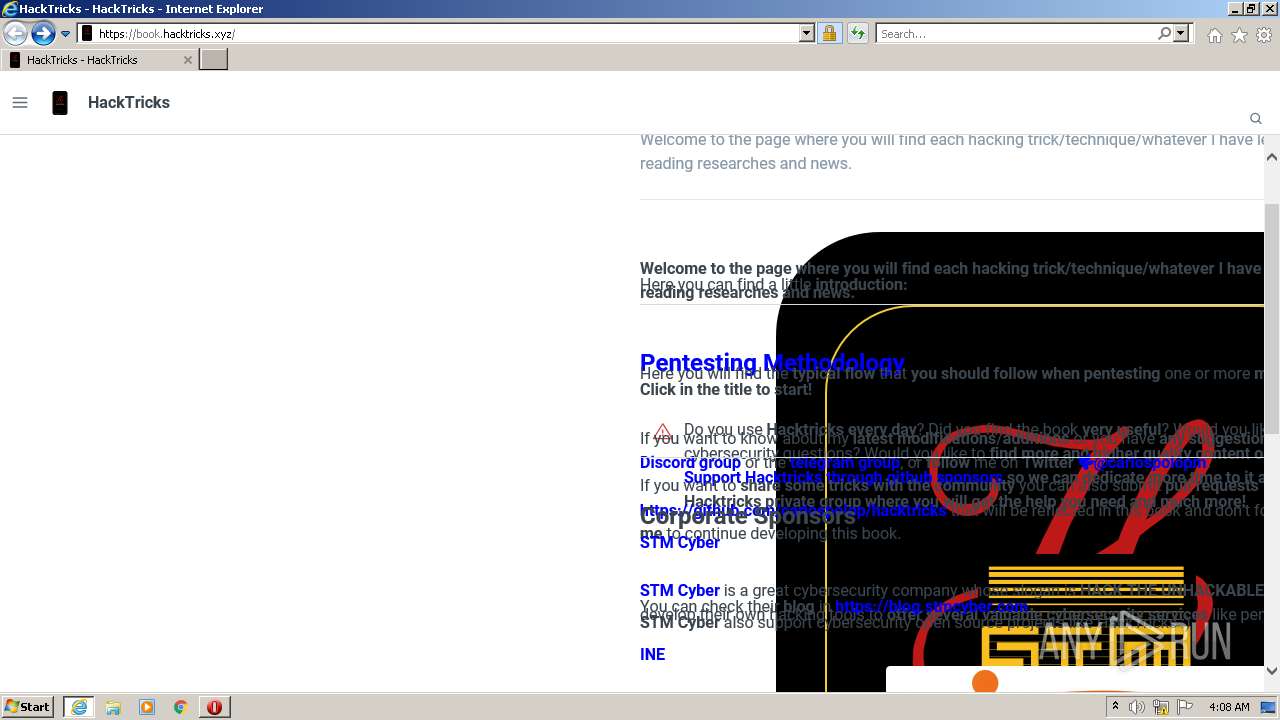
Task: Open the Windows Start menu
Action: pyautogui.click(x=28, y=707)
